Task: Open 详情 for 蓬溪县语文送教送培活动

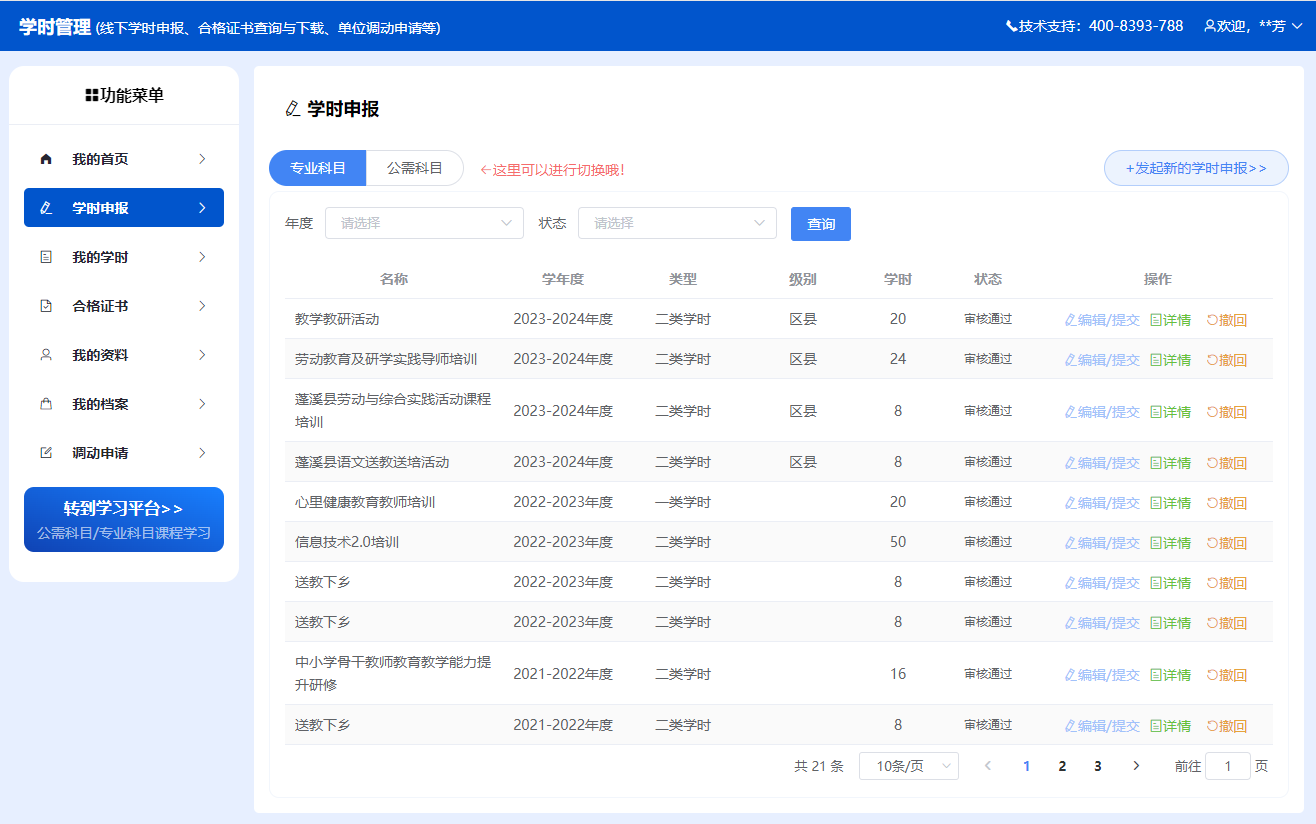Action: pos(1170,463)
